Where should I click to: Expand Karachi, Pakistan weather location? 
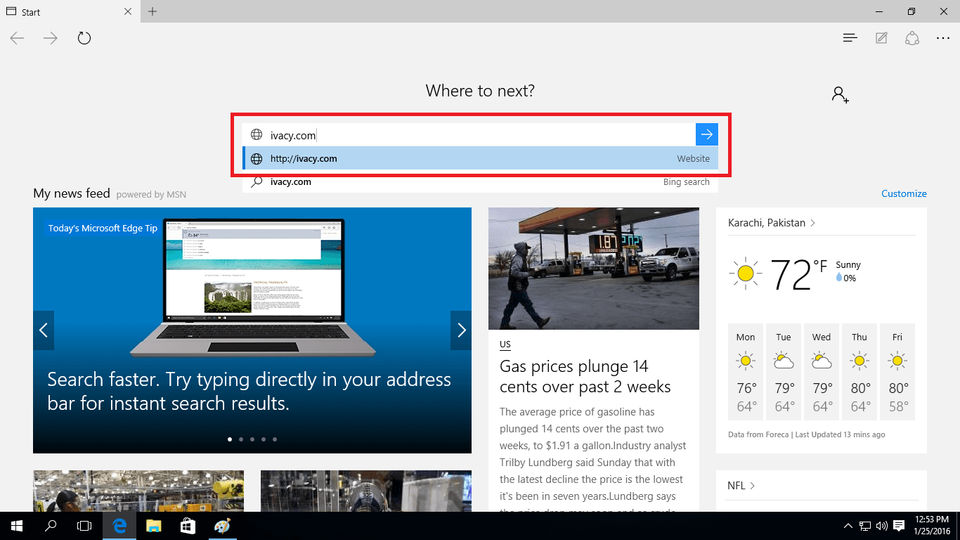[x=771, y=223]
